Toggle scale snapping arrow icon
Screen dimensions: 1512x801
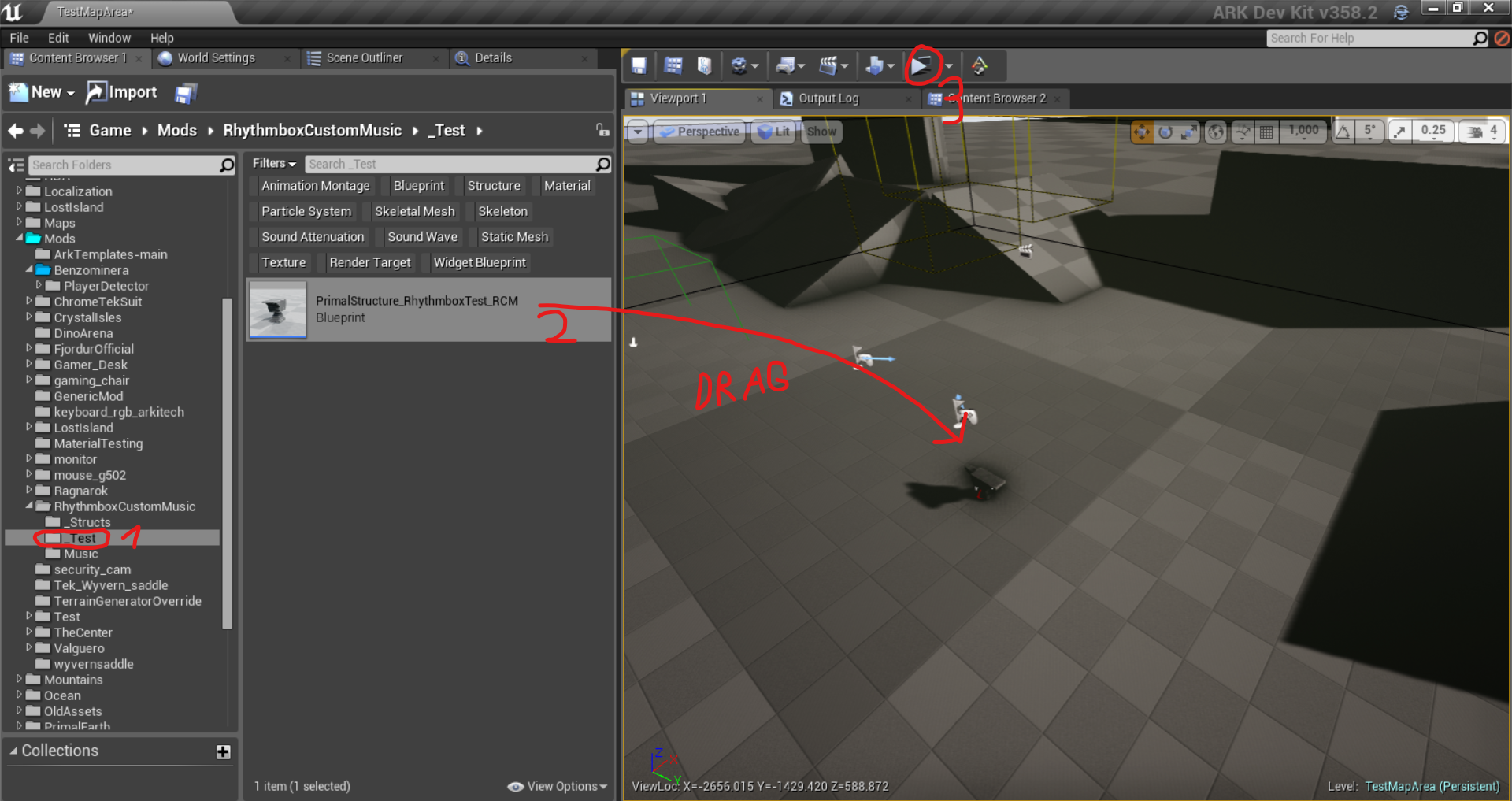[x=1399, y=132]
